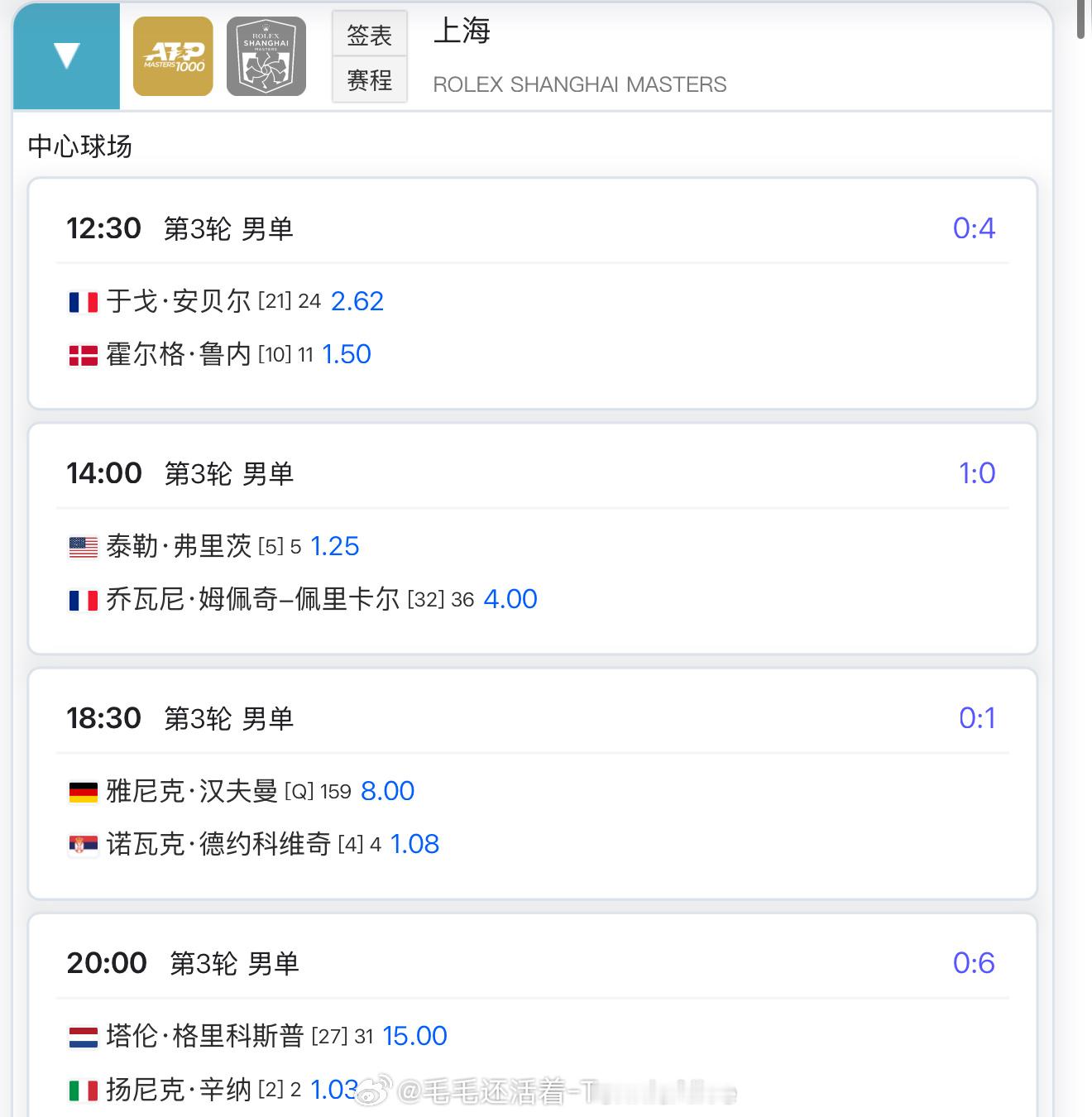Click the German flag beside 雅尼克·汉夫曼
Viewport: 1092px width, 1117px height.
pos(83,792)
